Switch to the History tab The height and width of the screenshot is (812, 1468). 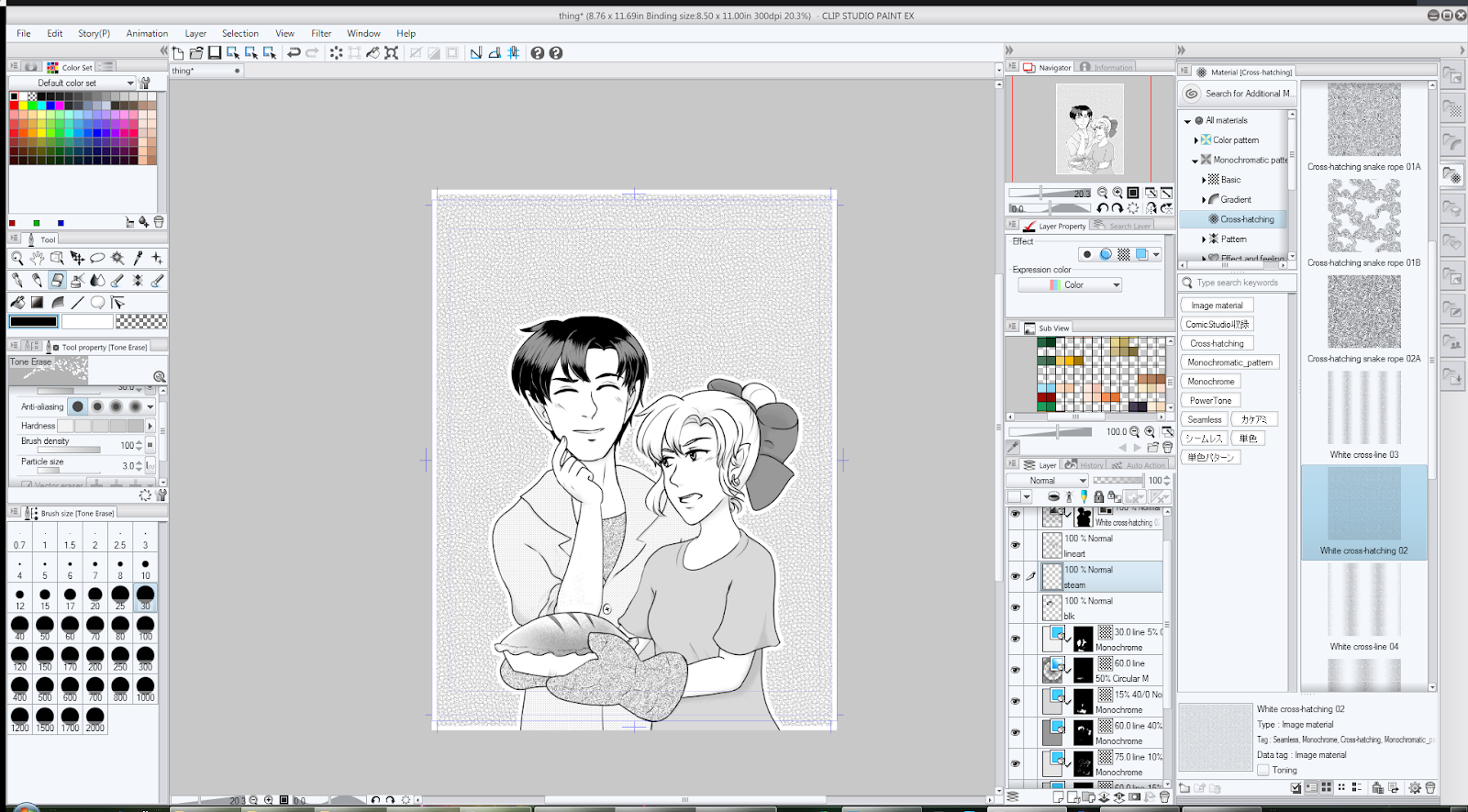1084,465
